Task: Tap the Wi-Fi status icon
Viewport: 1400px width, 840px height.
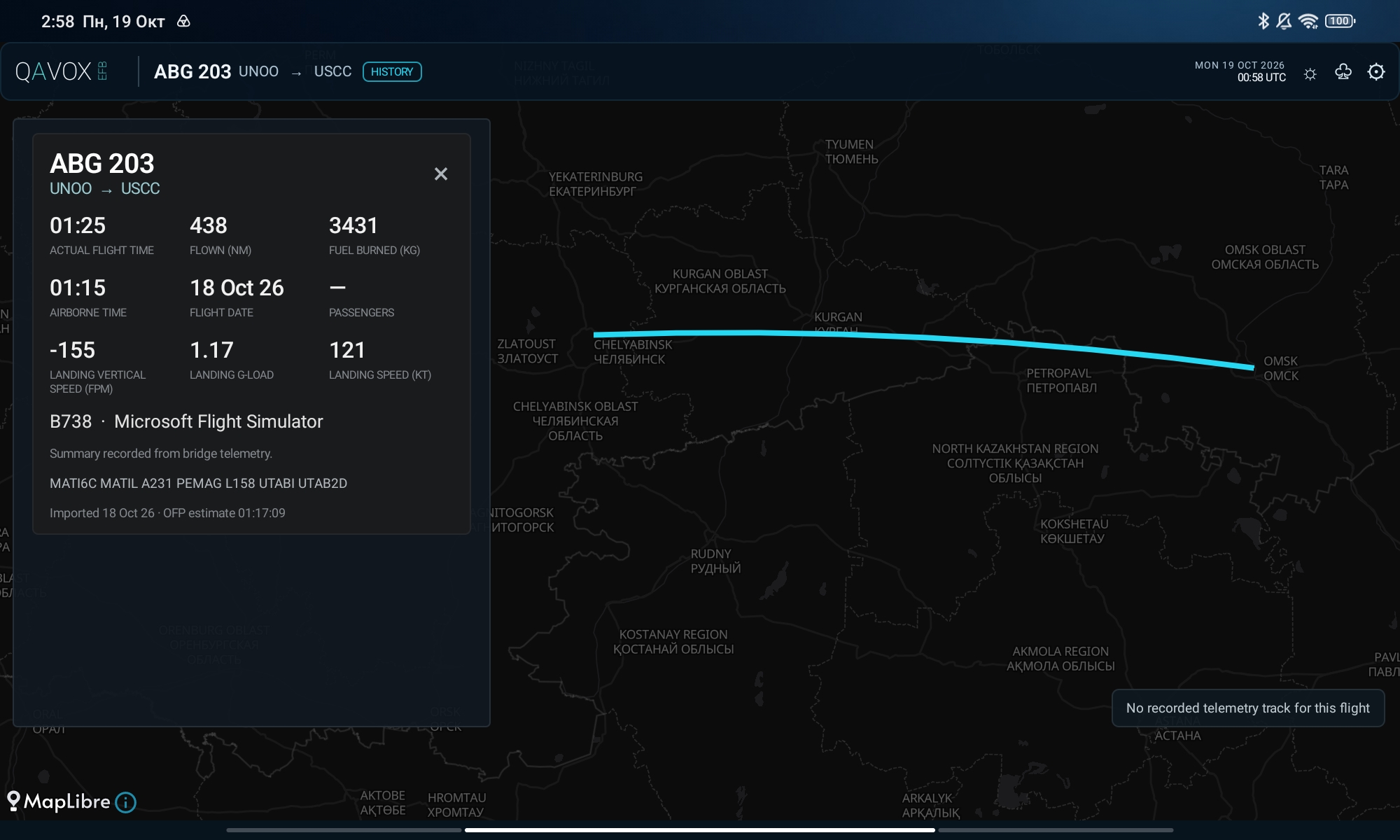Action: pyautogui.click(x=1308, y=21)
